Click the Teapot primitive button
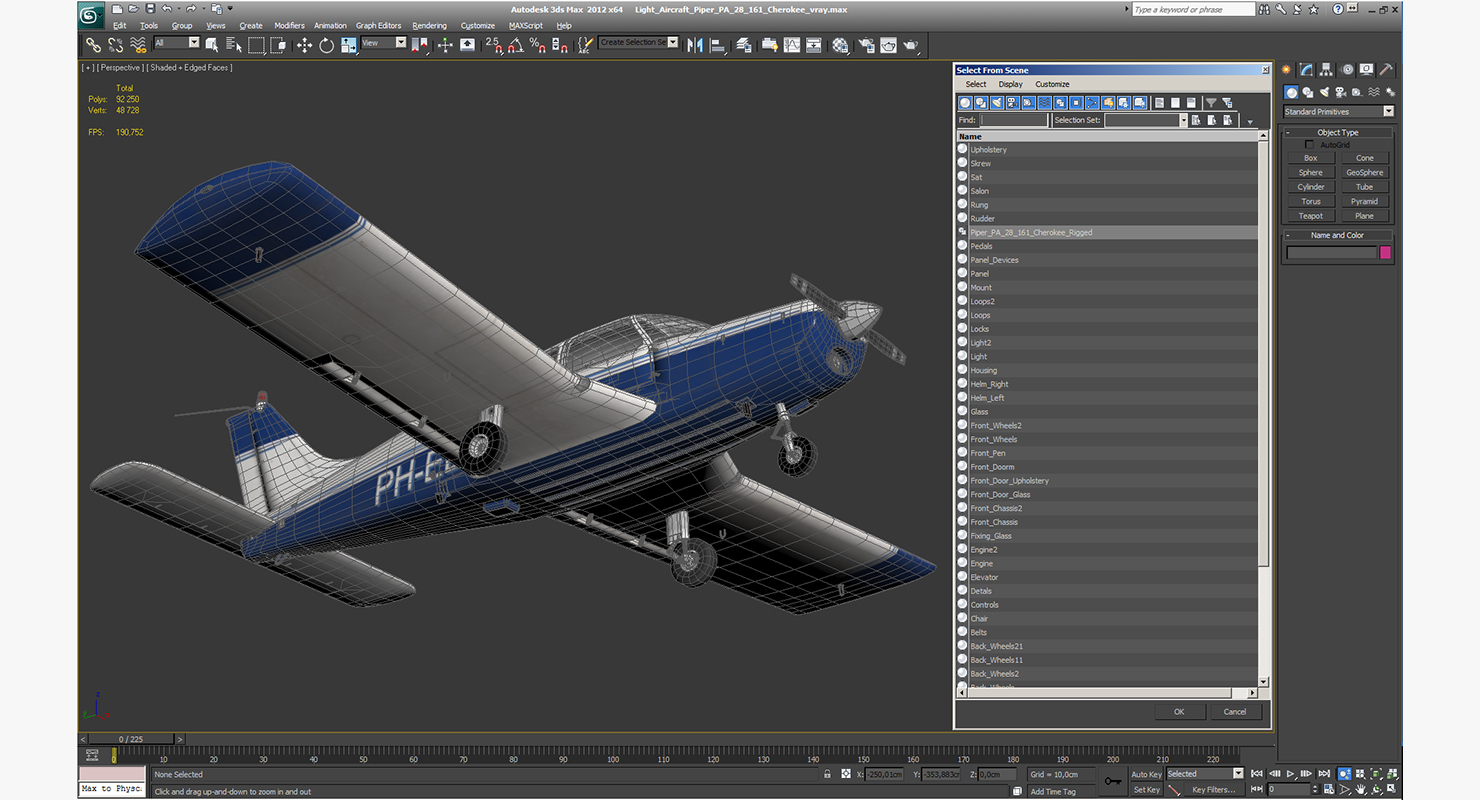The height and width of the screenshot is (800, 1480). click(1310, 216)
